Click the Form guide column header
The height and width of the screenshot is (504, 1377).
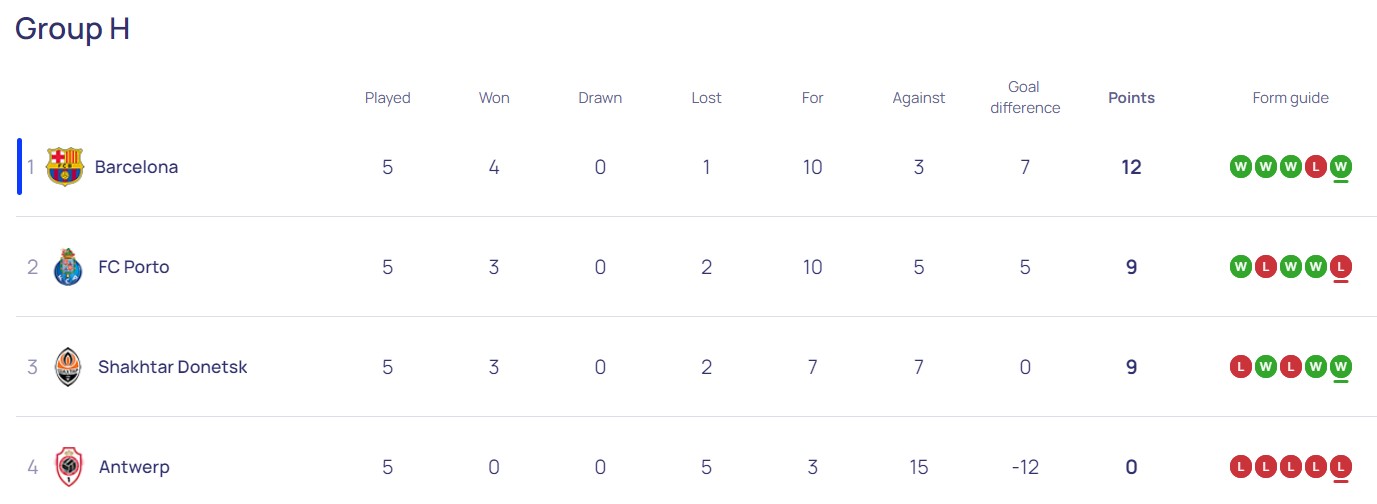point(1290,98)
